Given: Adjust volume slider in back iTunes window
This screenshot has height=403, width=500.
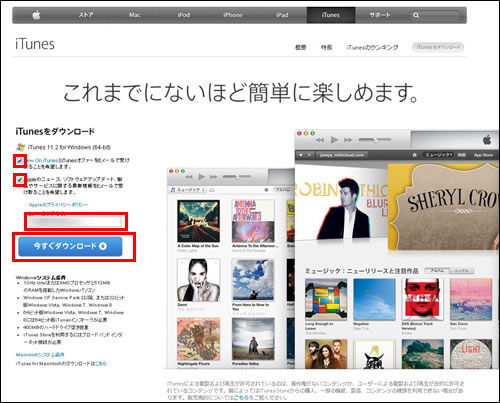Looking at the screenshot, I should pyautogui.click(x=237, y=177).
